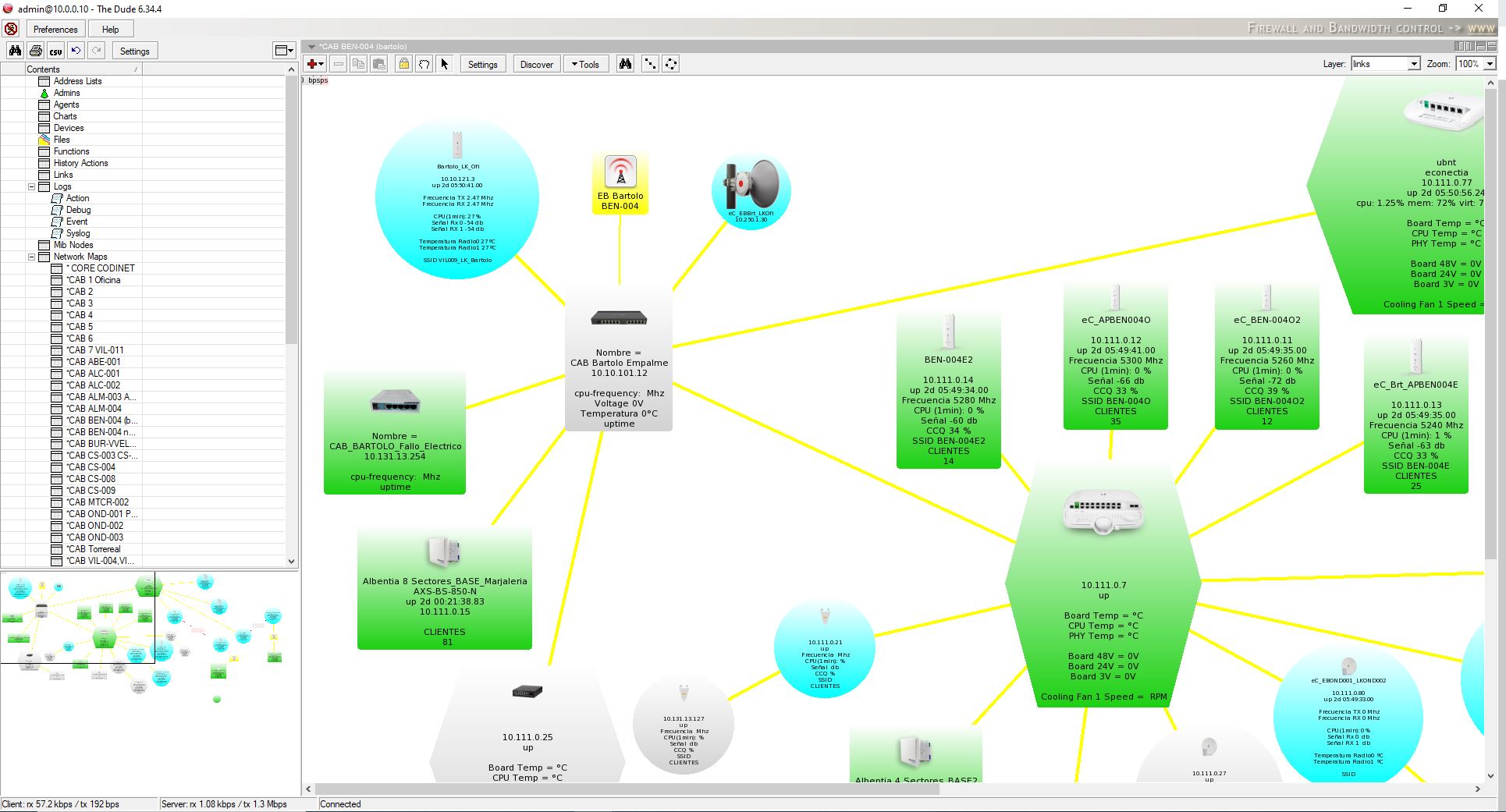The height and width of the screenshot is (812, 1506).
Task: Toggle the map lock padlock icon
Action: [403, 64]
